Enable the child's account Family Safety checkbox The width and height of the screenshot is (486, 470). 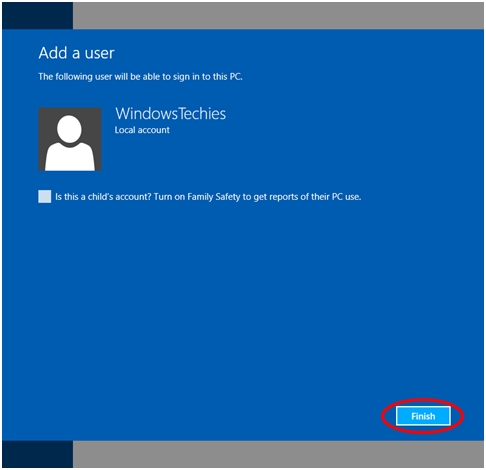click(45, 196)
